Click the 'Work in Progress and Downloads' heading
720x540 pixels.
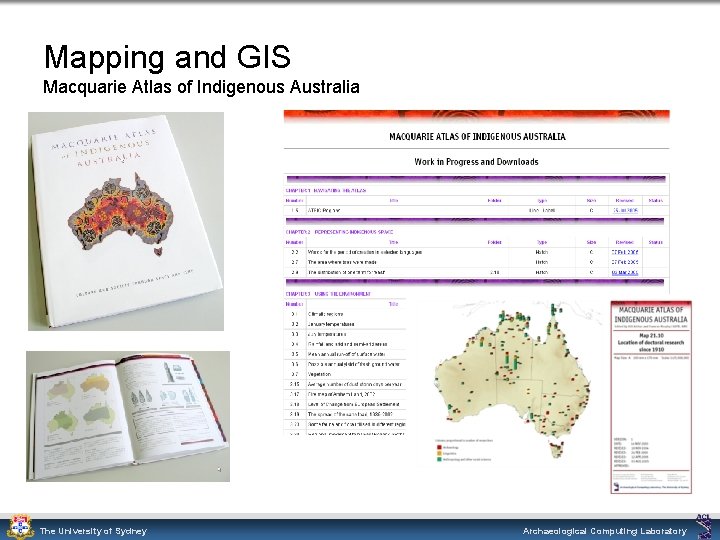476,162
